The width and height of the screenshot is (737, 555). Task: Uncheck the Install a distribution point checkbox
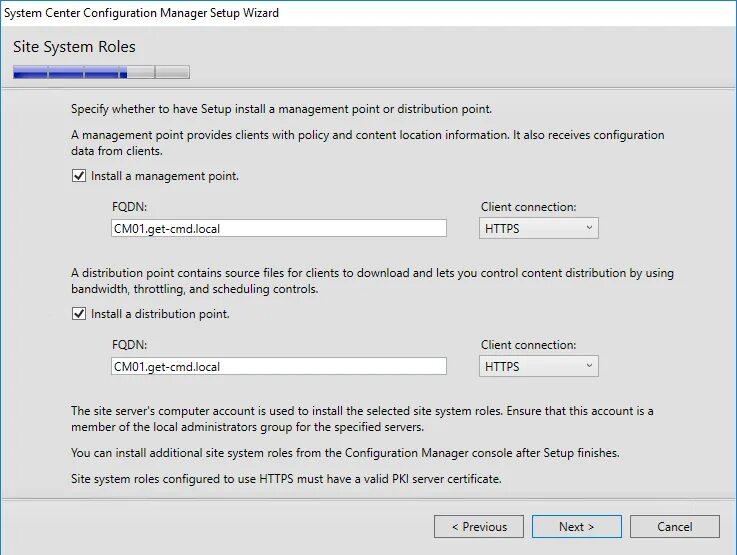coord(79,313)
